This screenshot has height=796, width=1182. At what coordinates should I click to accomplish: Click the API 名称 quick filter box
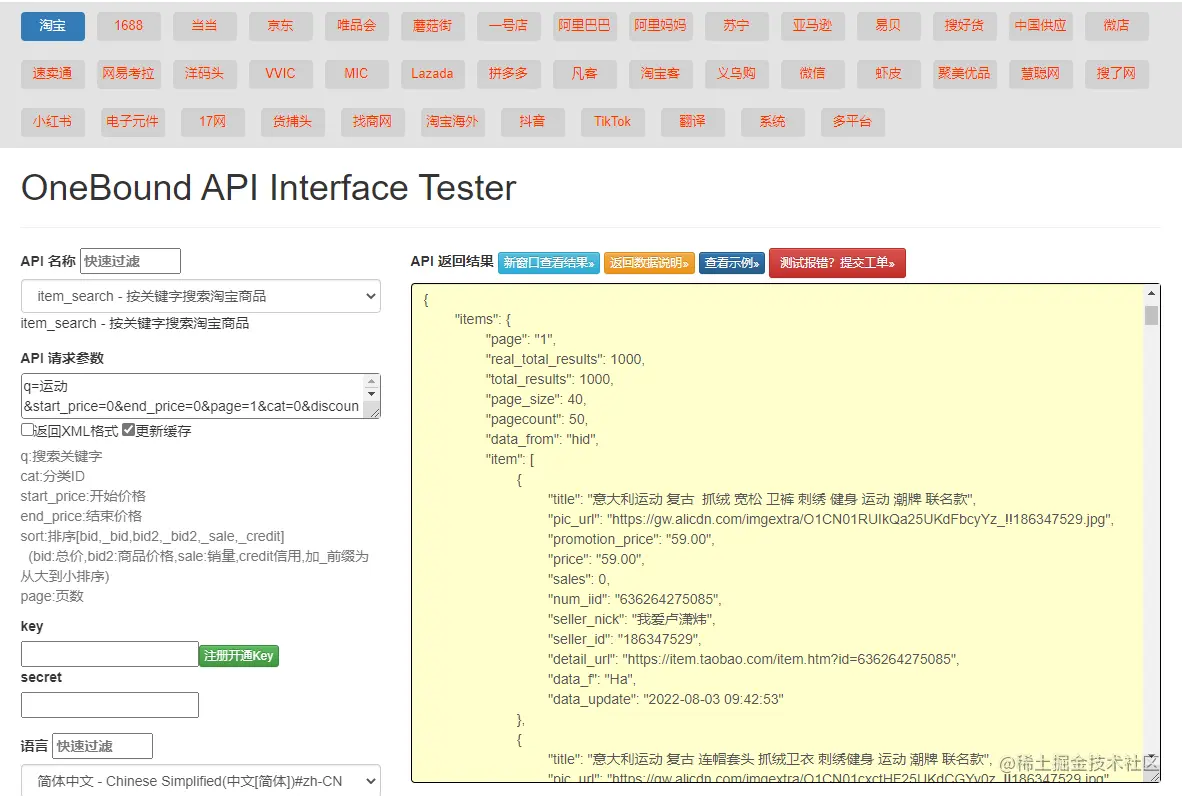click(130, 262)
